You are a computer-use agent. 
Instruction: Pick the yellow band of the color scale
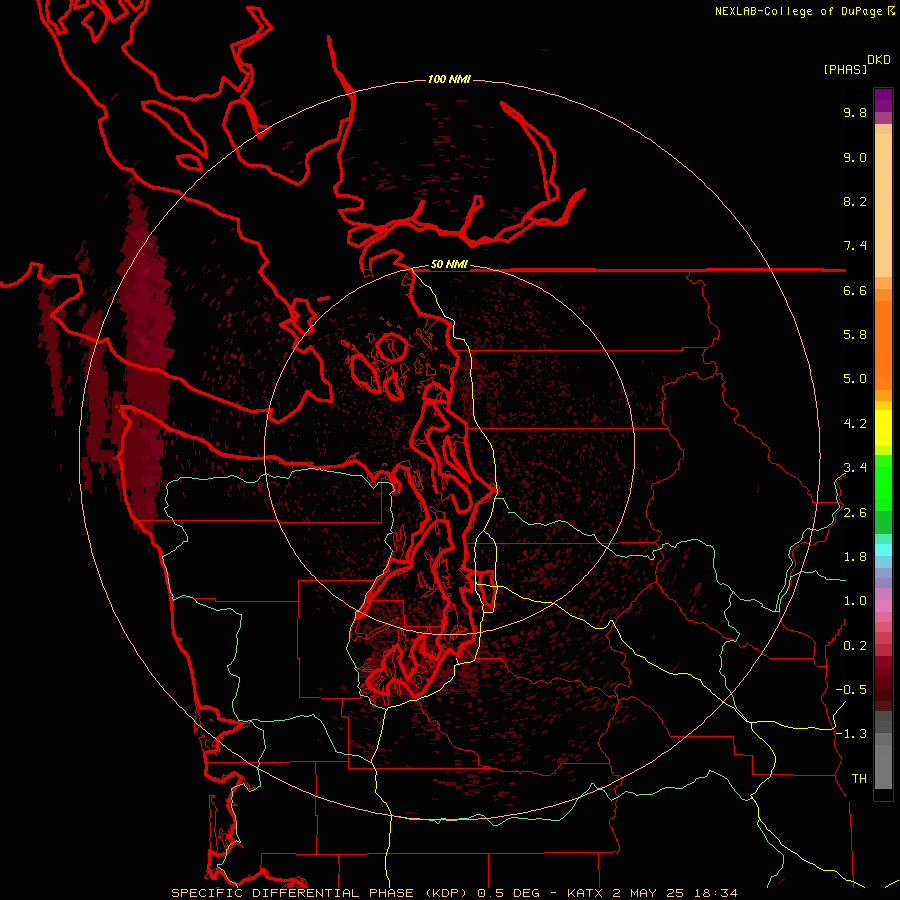tap(883, 428)
